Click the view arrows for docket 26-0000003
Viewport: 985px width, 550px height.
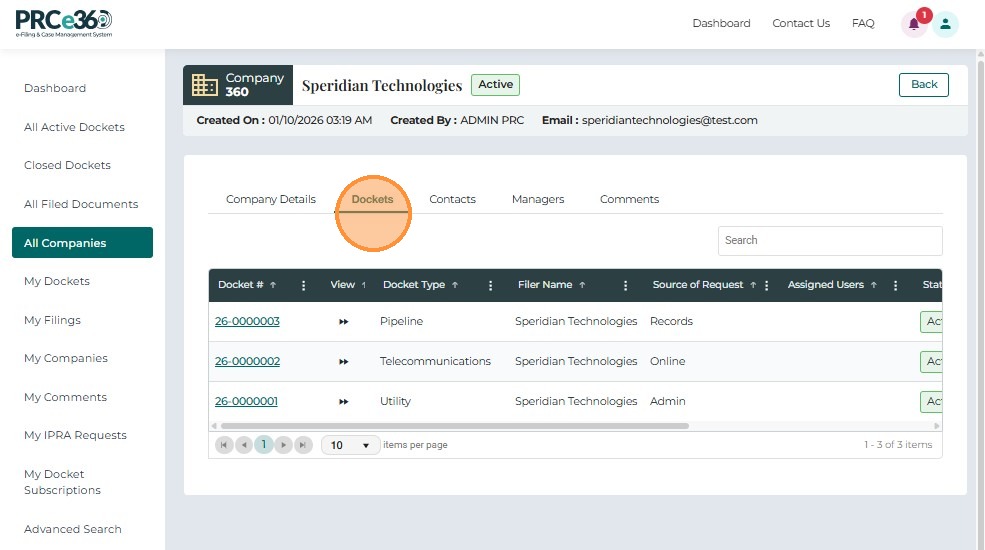click(x=344, y=322)
